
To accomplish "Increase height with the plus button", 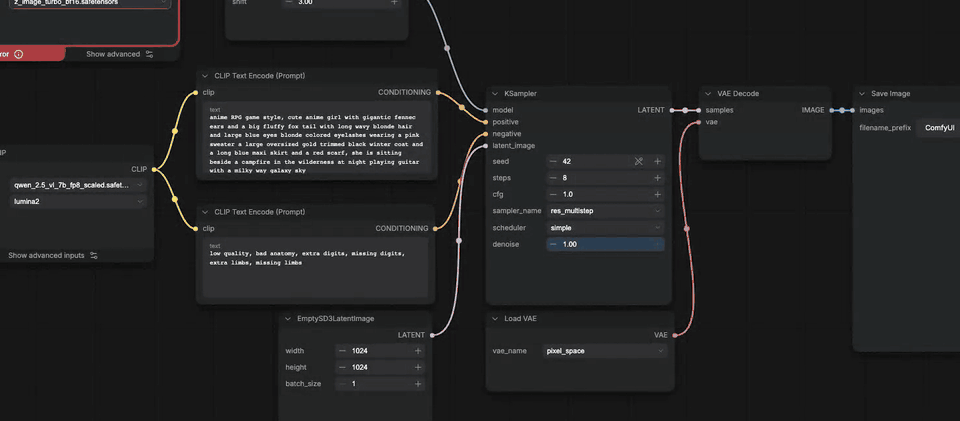I will 418,368.
